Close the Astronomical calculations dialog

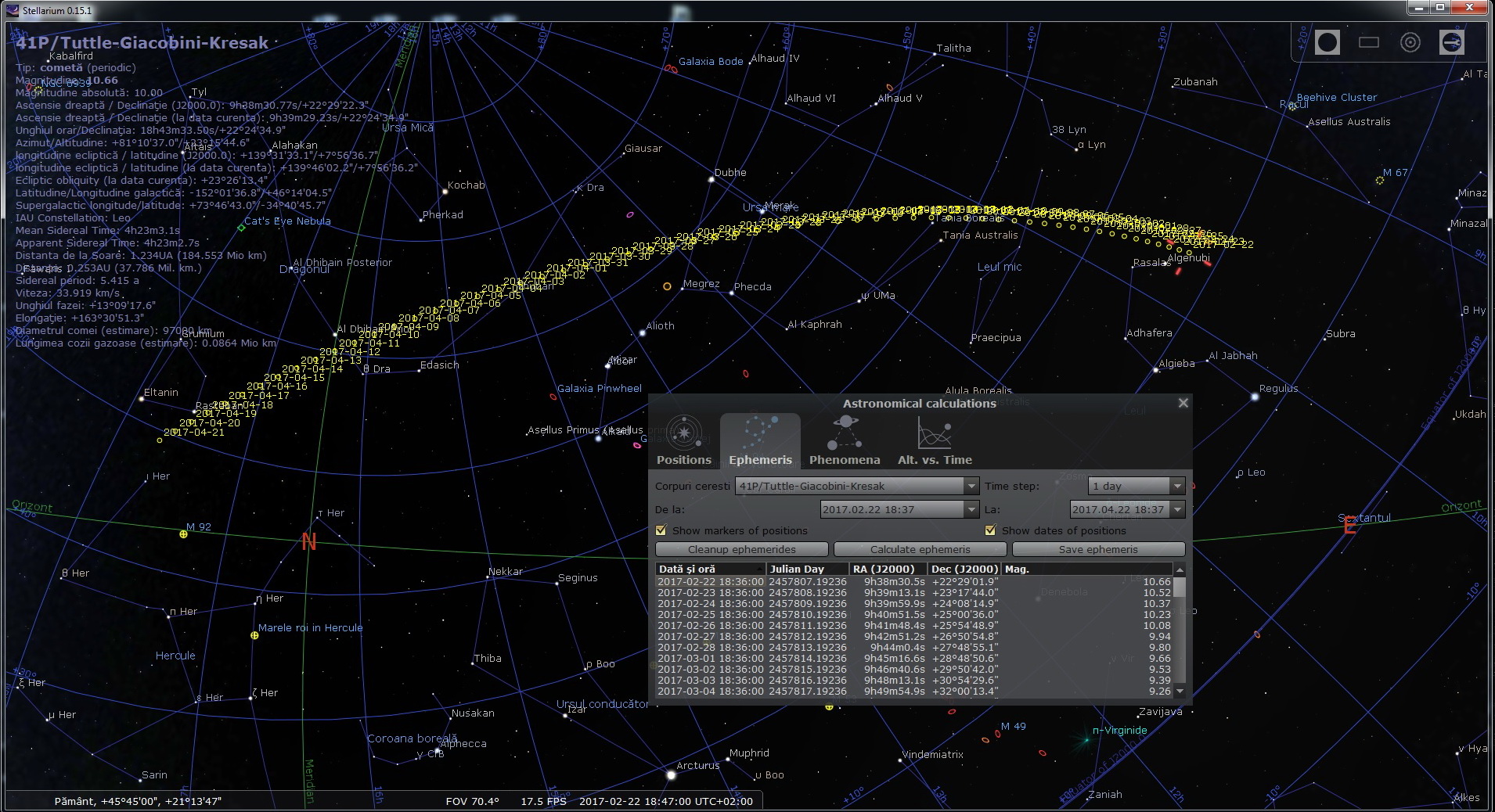1183,403
